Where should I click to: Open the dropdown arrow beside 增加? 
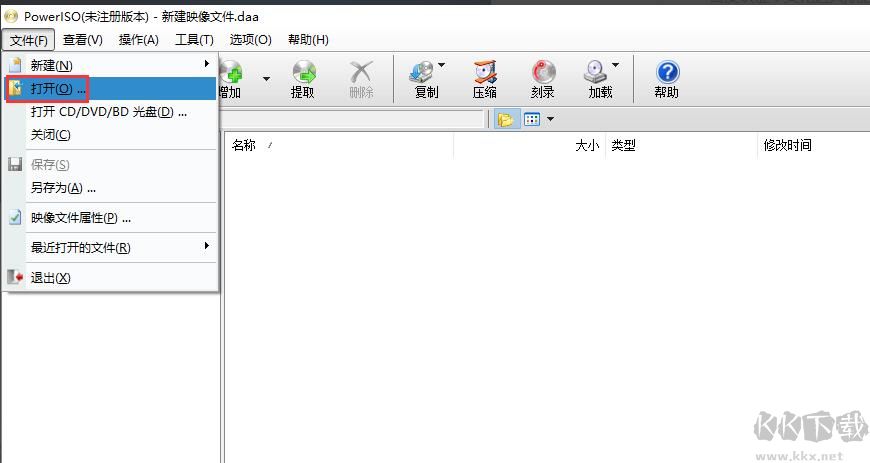pos(266,79)
